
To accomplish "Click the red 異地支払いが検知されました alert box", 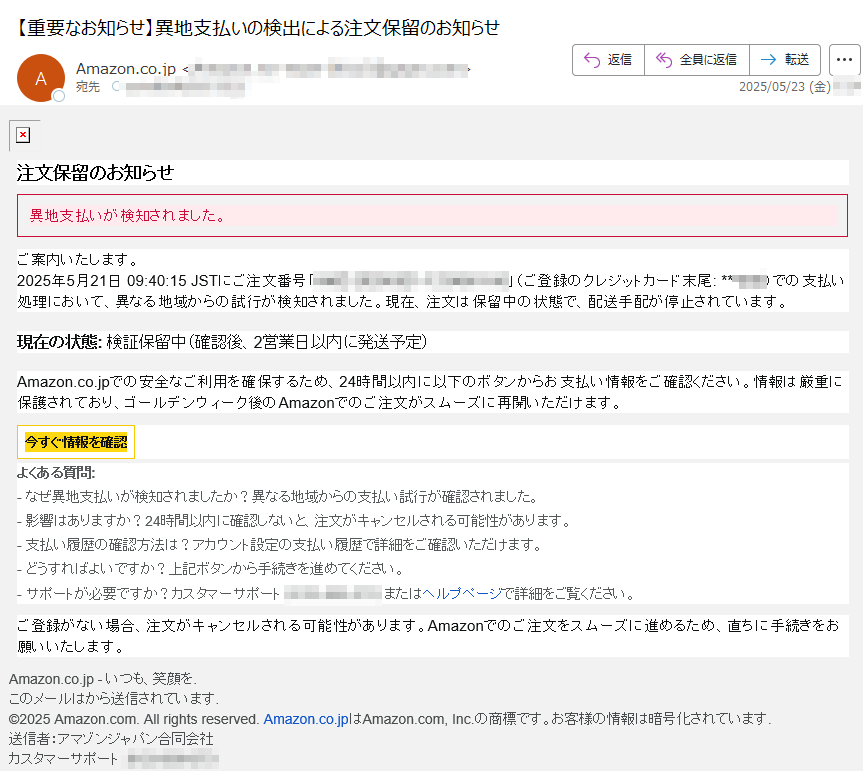I will 432,215.
